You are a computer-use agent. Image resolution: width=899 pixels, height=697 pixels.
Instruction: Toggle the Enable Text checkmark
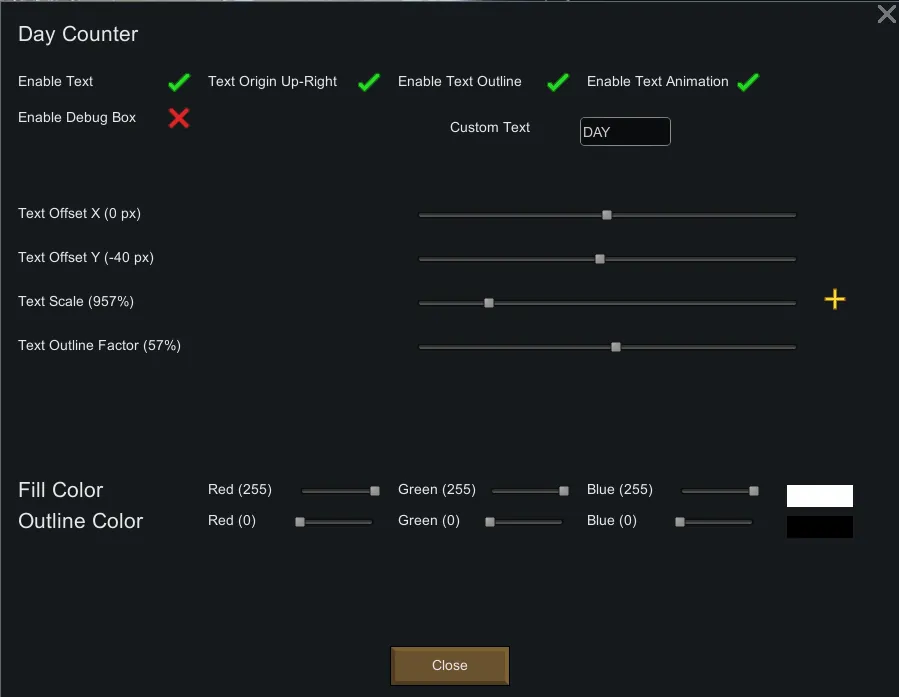[x=179, y=82]
